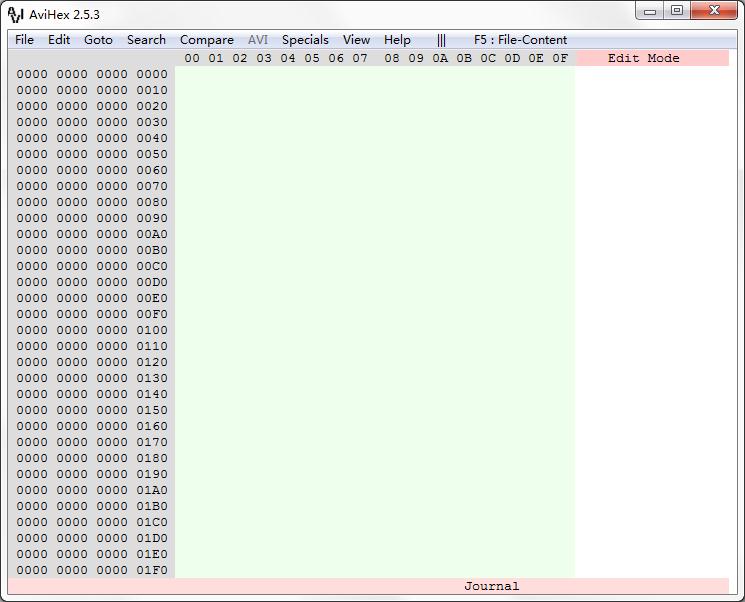Screen dimensions: 745x602
Task: Click column header 0F in hex ruler
Action: 560,58
